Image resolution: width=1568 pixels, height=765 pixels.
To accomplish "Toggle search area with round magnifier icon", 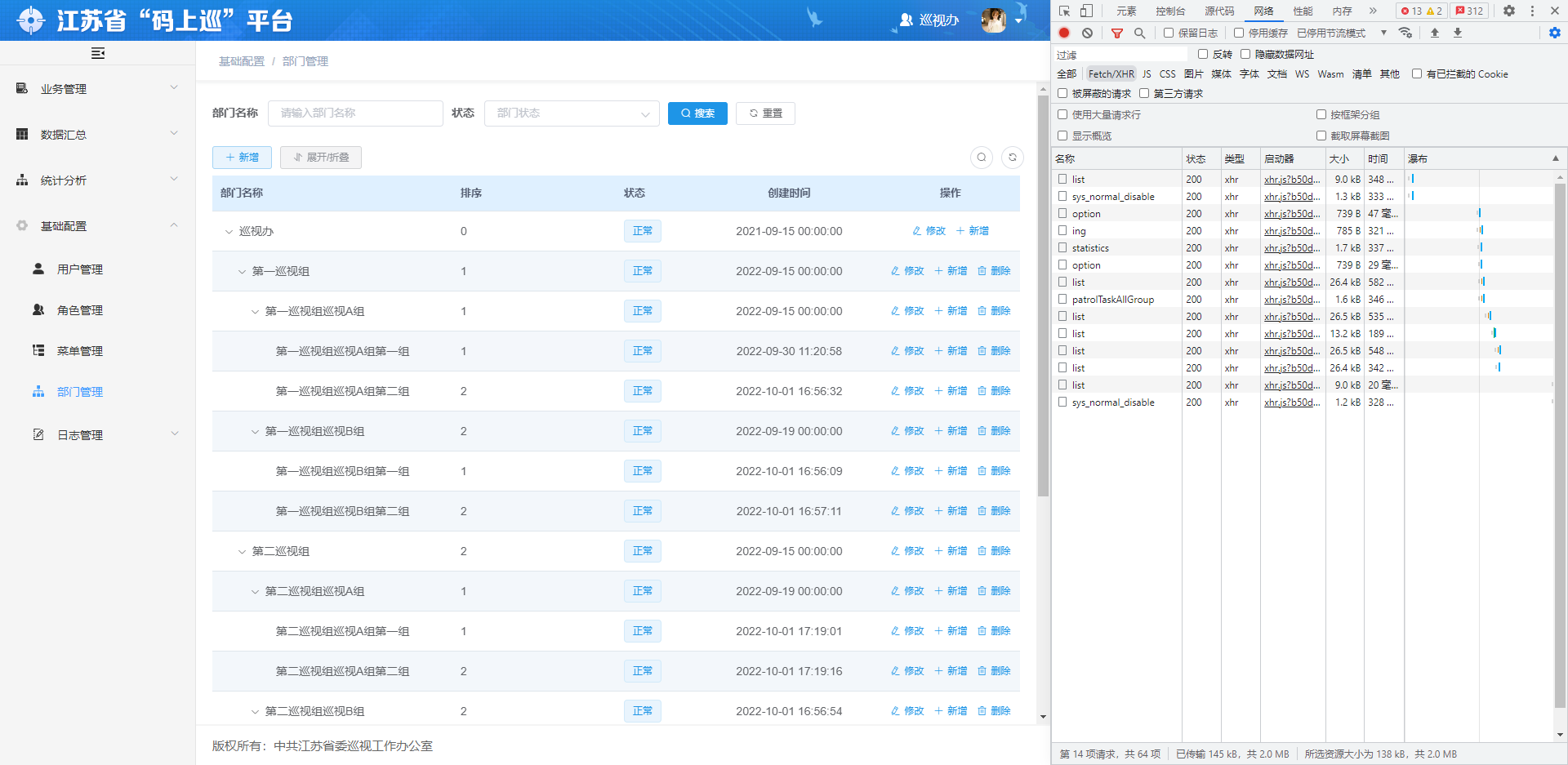I will click(x=982, y=158).
